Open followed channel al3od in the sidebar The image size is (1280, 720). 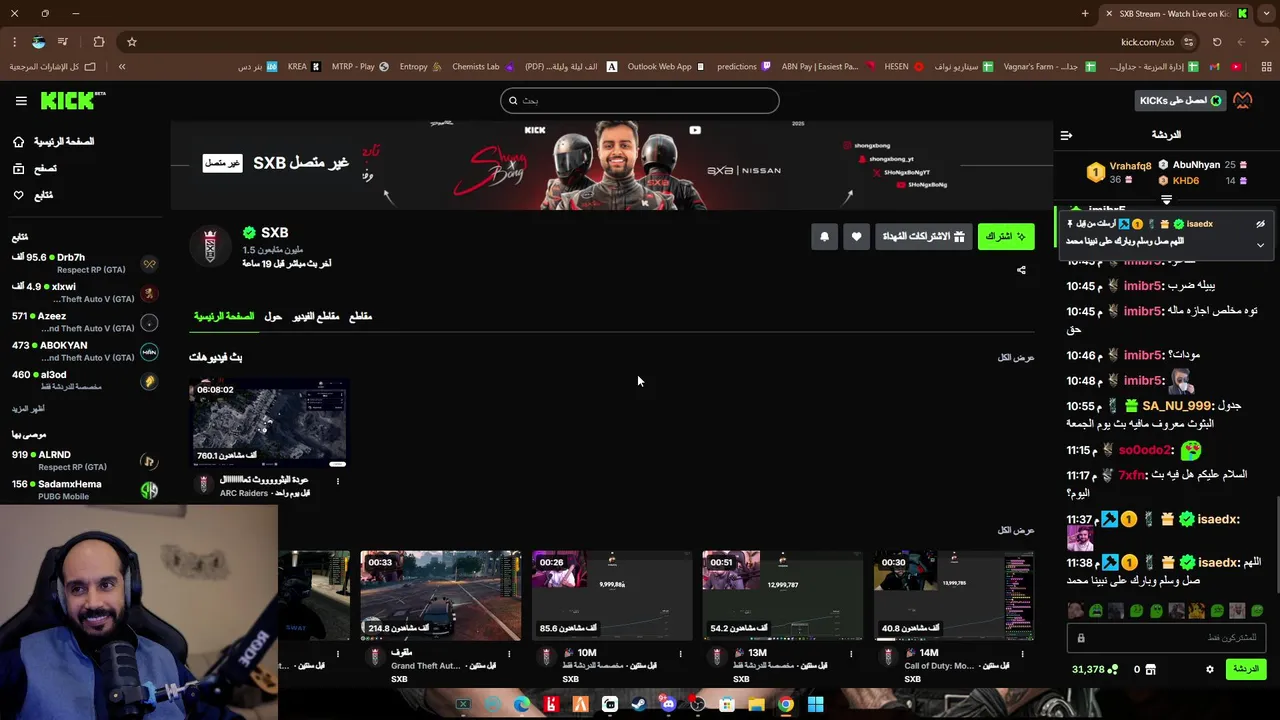(x=85, y=380)
